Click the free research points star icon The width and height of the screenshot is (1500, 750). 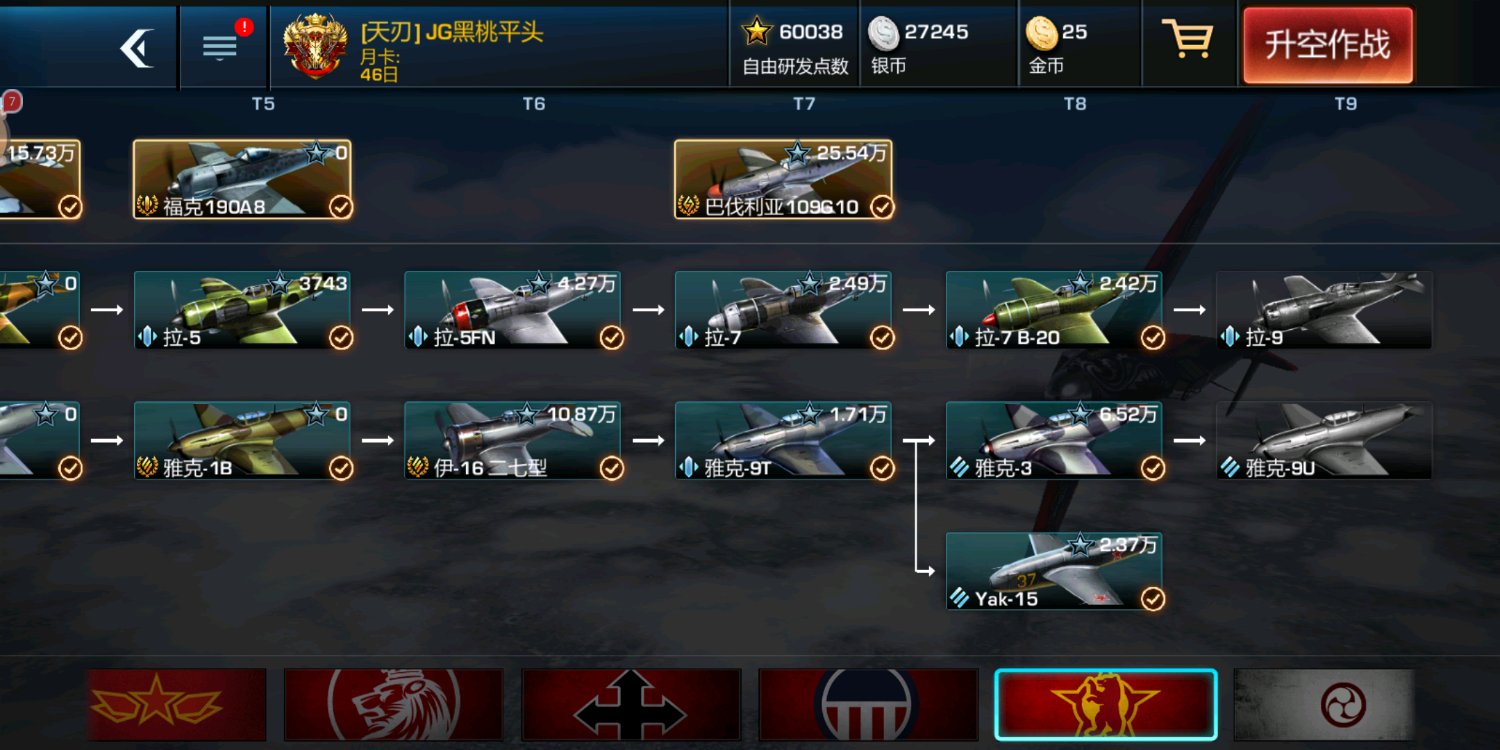757,32
